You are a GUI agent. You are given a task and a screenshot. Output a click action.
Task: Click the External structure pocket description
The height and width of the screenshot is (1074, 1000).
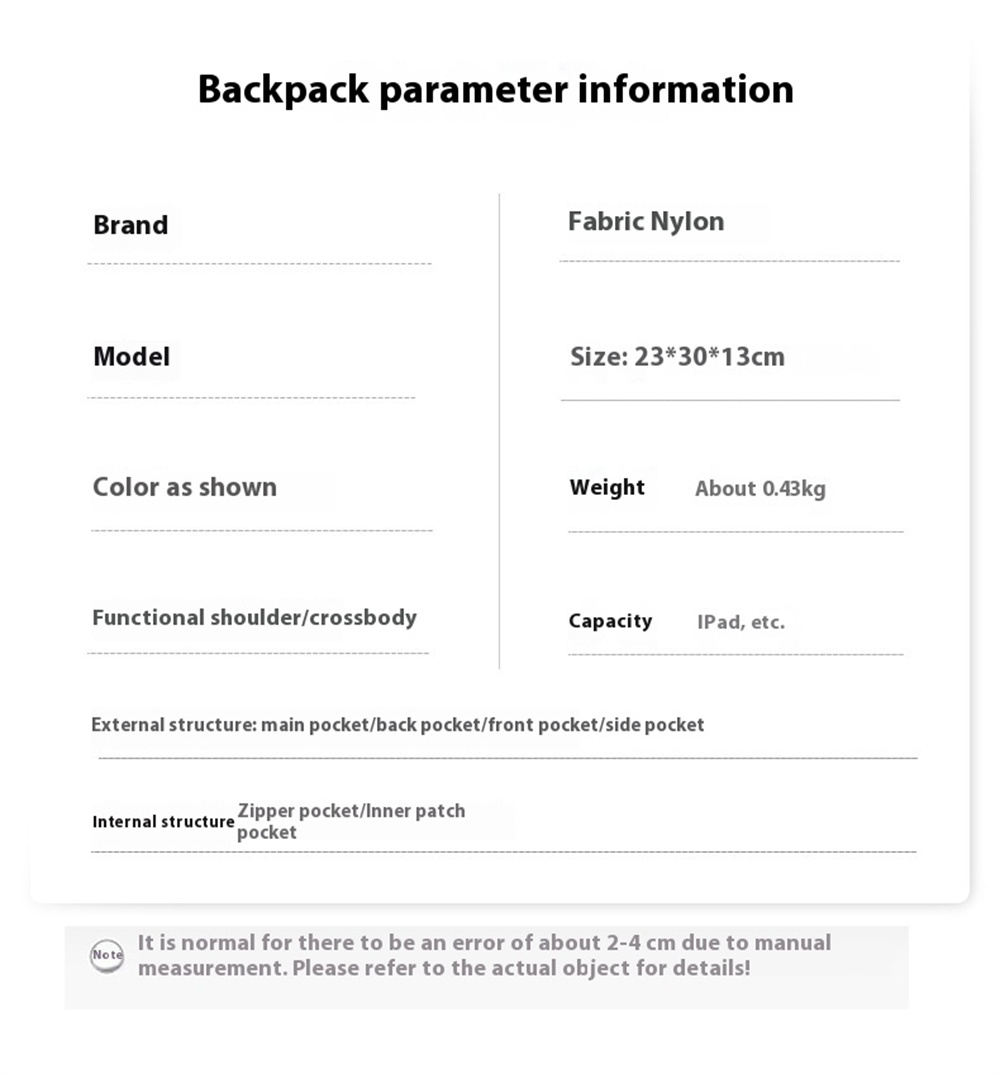point(397,725)
